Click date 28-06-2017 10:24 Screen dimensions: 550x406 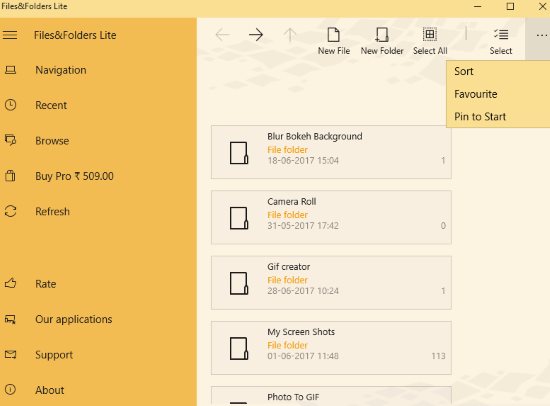tap(303, 291)
